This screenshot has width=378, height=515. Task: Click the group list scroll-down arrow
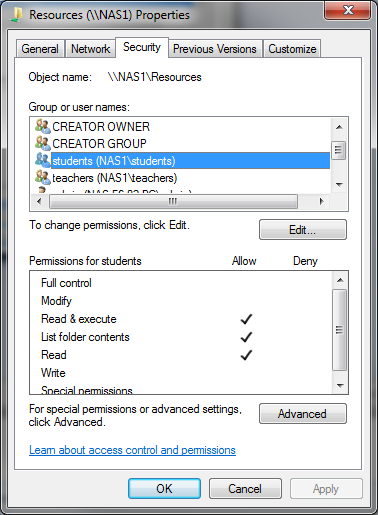(339, 184)
